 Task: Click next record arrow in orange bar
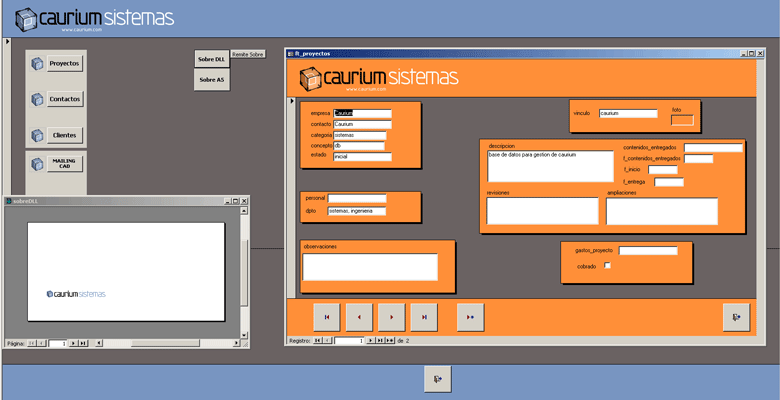click(391, 317)
